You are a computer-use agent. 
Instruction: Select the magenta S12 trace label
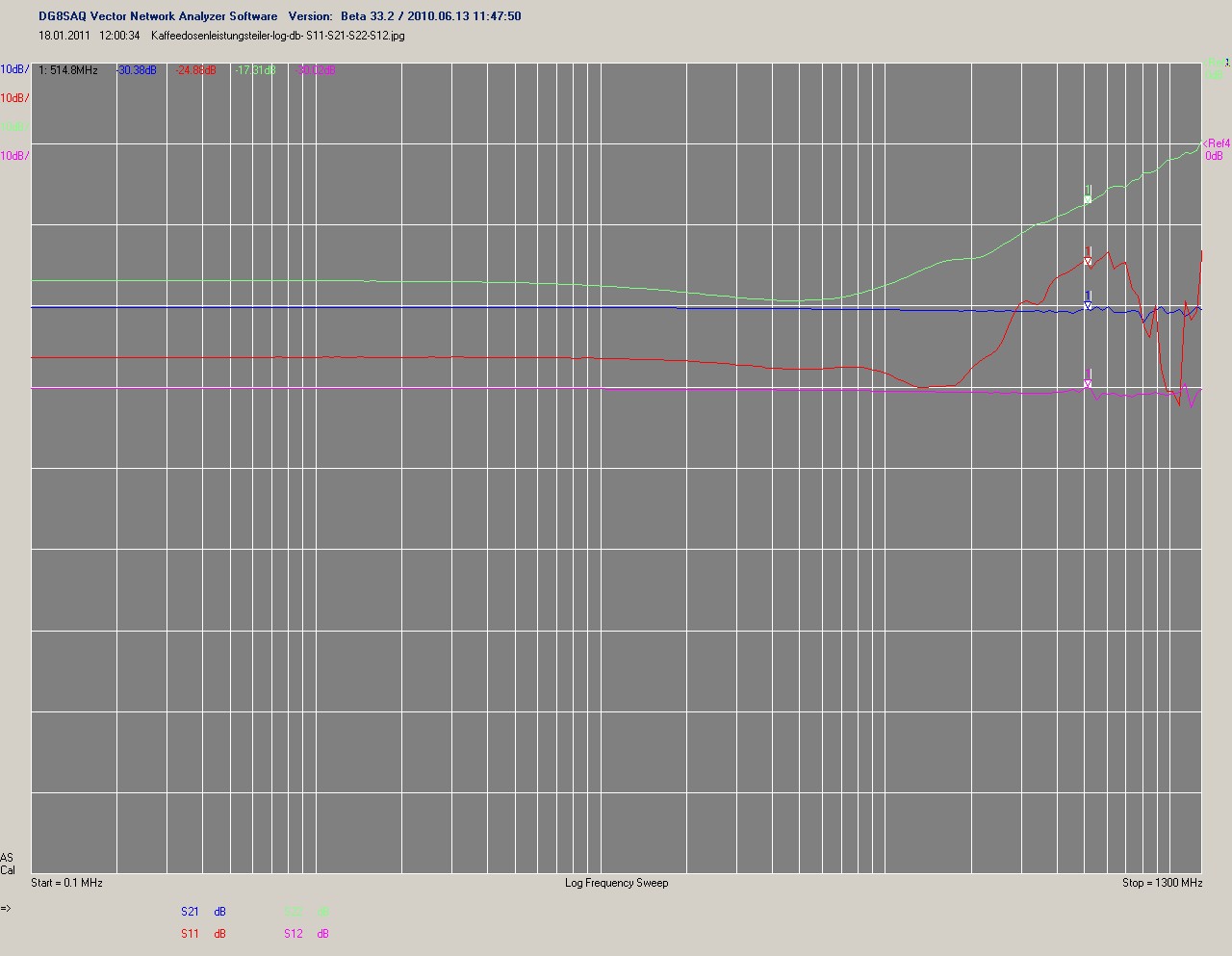tap(293, 934)
